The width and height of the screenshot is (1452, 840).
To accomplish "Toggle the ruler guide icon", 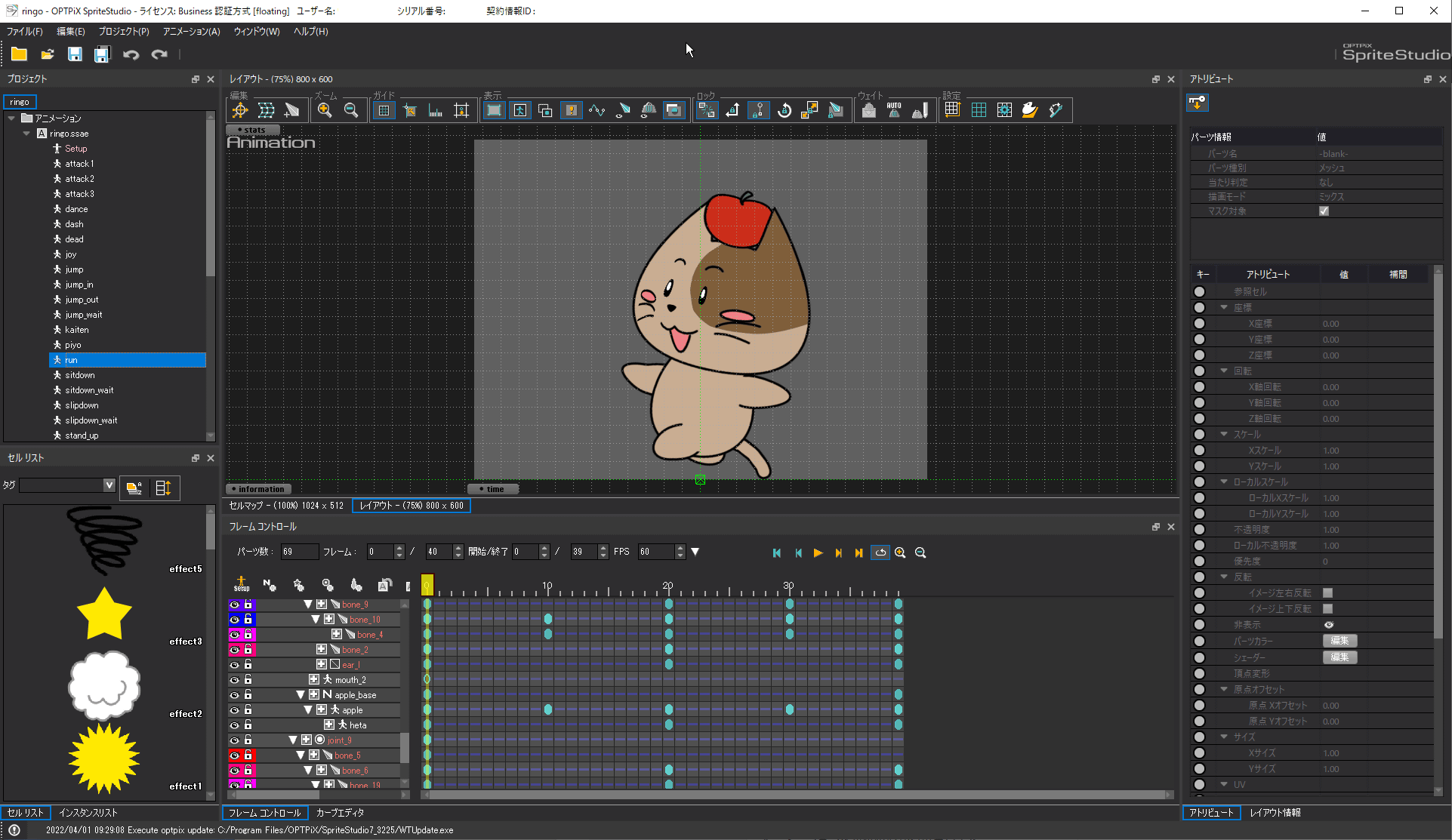I will (x=436, y=110).
